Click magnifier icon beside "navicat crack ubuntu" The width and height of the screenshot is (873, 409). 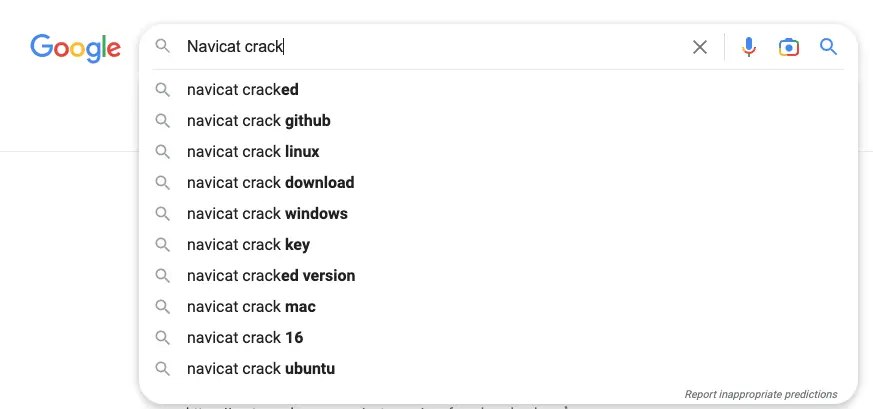[x=163, y=369]
